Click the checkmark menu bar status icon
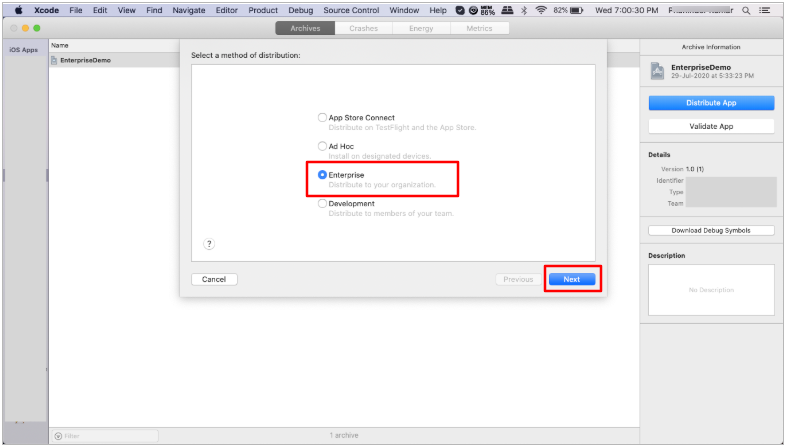This screenshot has height=447, width=786. click(x=460, y=10)
